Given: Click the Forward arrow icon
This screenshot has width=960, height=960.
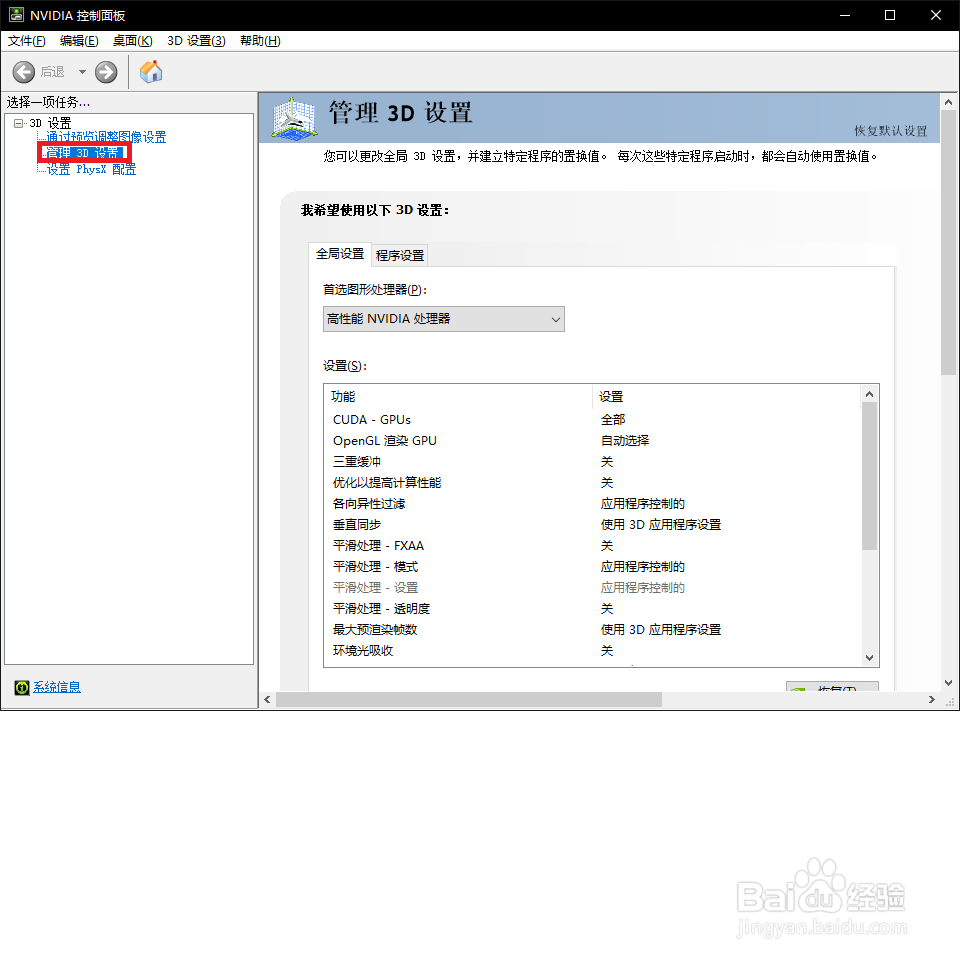Looking at the screenshot, I should click(x=106, y=72).
